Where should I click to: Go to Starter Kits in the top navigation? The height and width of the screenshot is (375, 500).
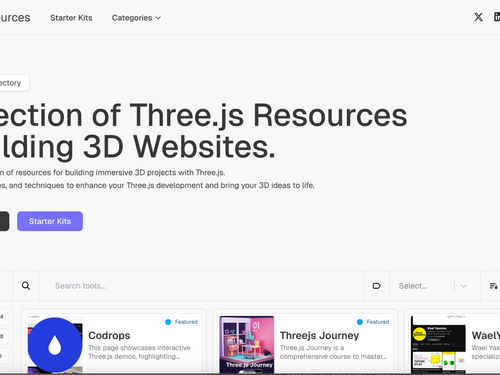71,18
